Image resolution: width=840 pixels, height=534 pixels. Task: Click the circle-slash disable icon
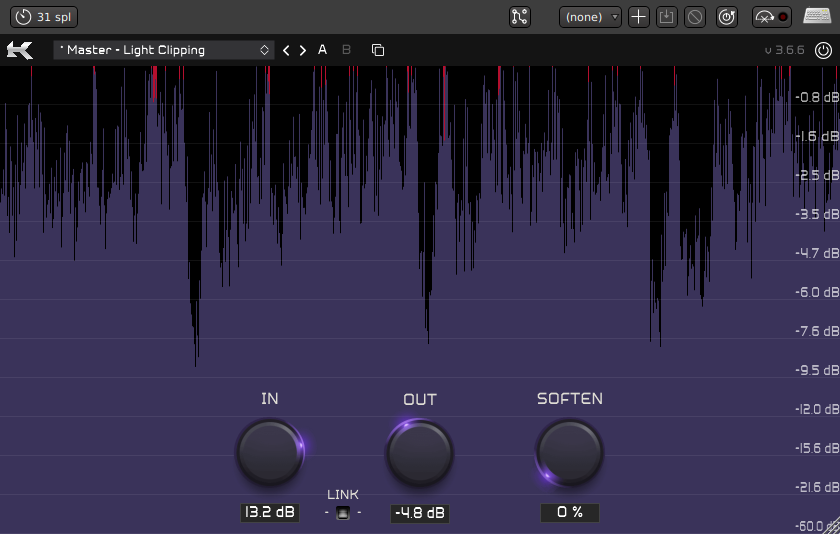click(695, 17)
